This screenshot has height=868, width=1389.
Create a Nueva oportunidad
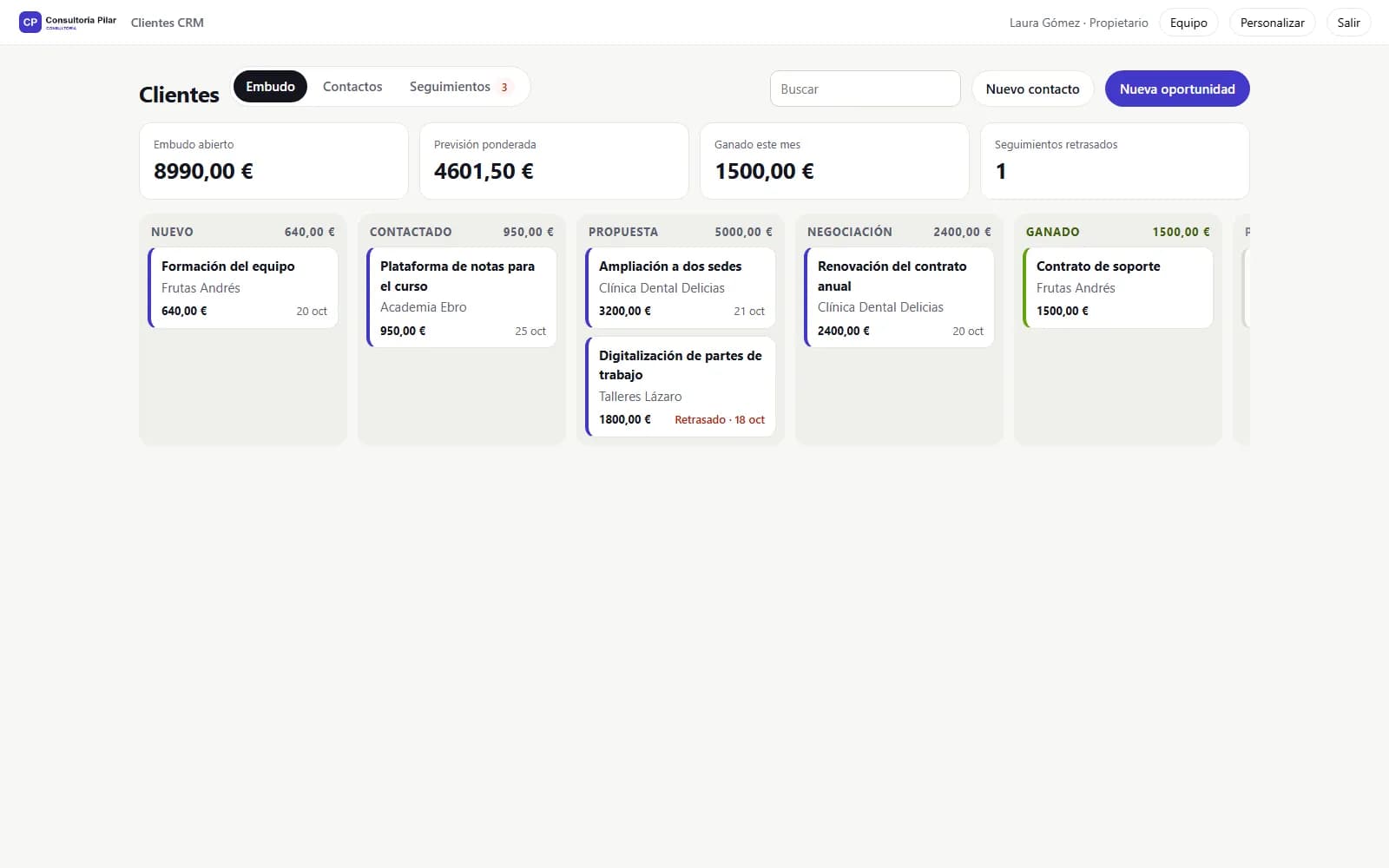1177,89
